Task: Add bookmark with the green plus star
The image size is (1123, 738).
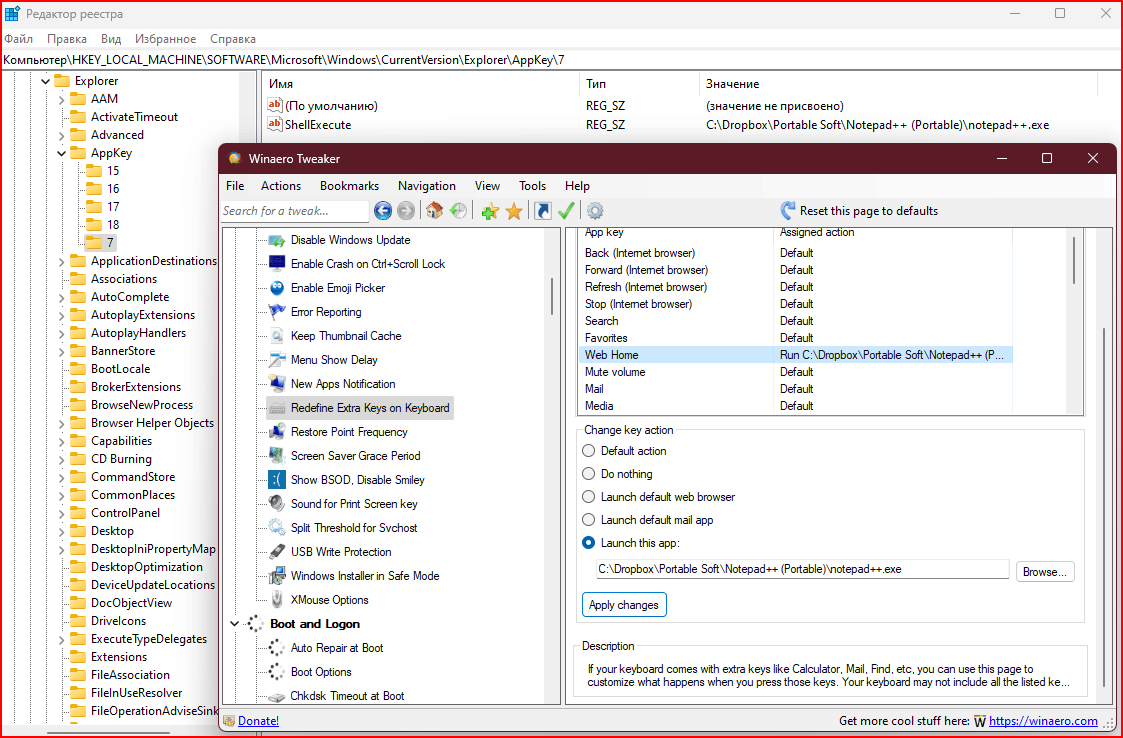Action: pyautogui.click(x=490, y=211)
